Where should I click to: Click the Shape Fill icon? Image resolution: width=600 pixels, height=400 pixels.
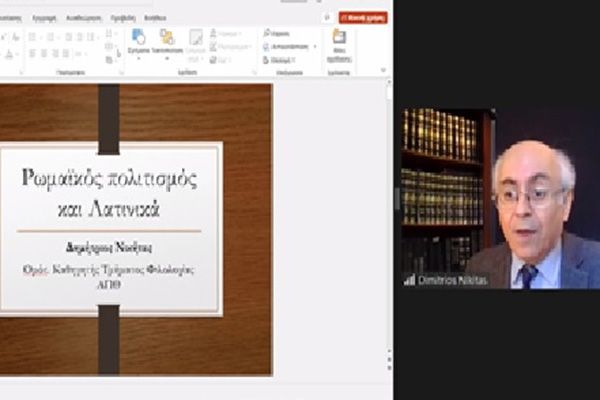pyautogui.click(x=213, y=33)
